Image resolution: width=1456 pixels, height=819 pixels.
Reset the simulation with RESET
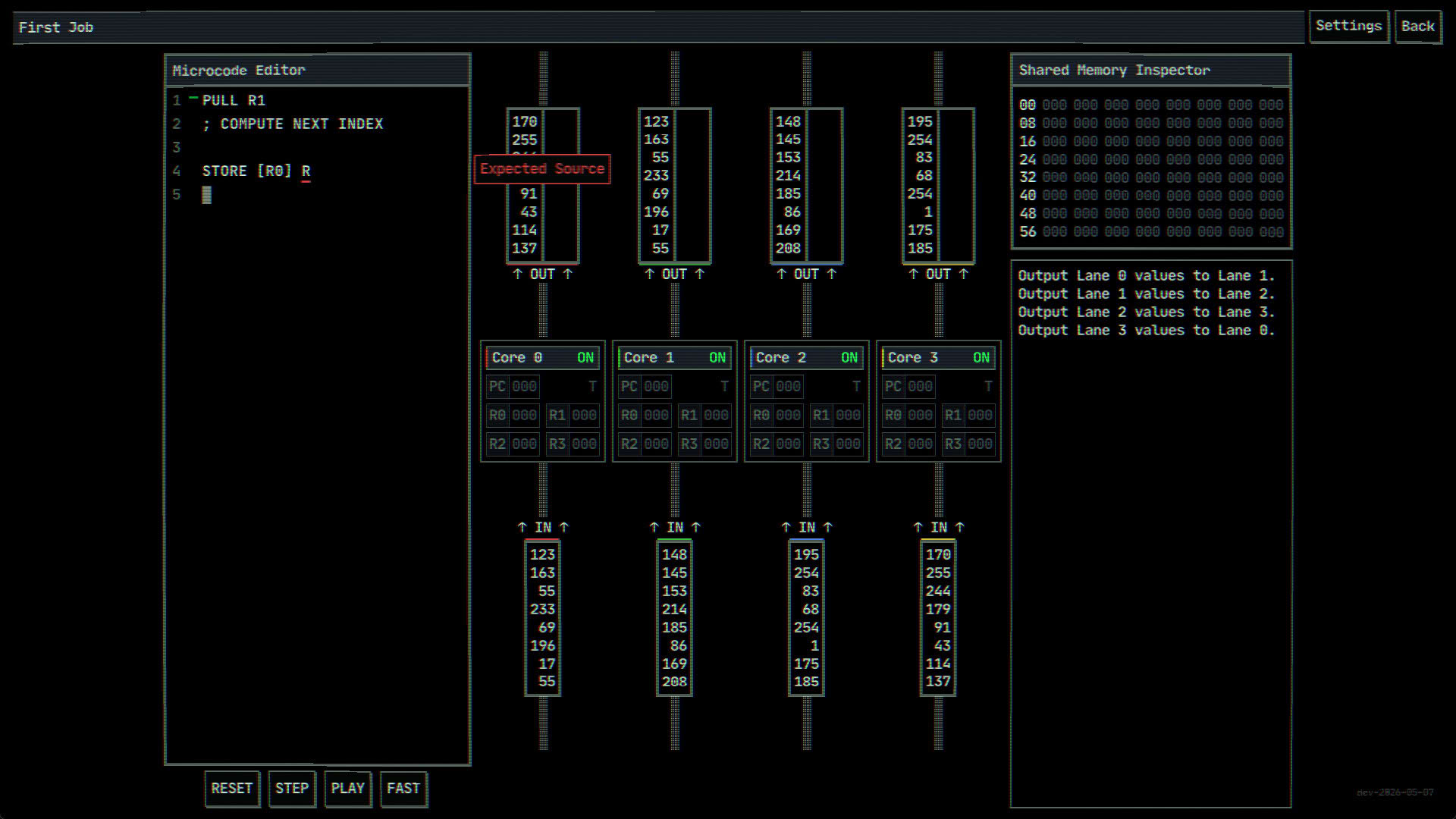click(x=232, y=789)
